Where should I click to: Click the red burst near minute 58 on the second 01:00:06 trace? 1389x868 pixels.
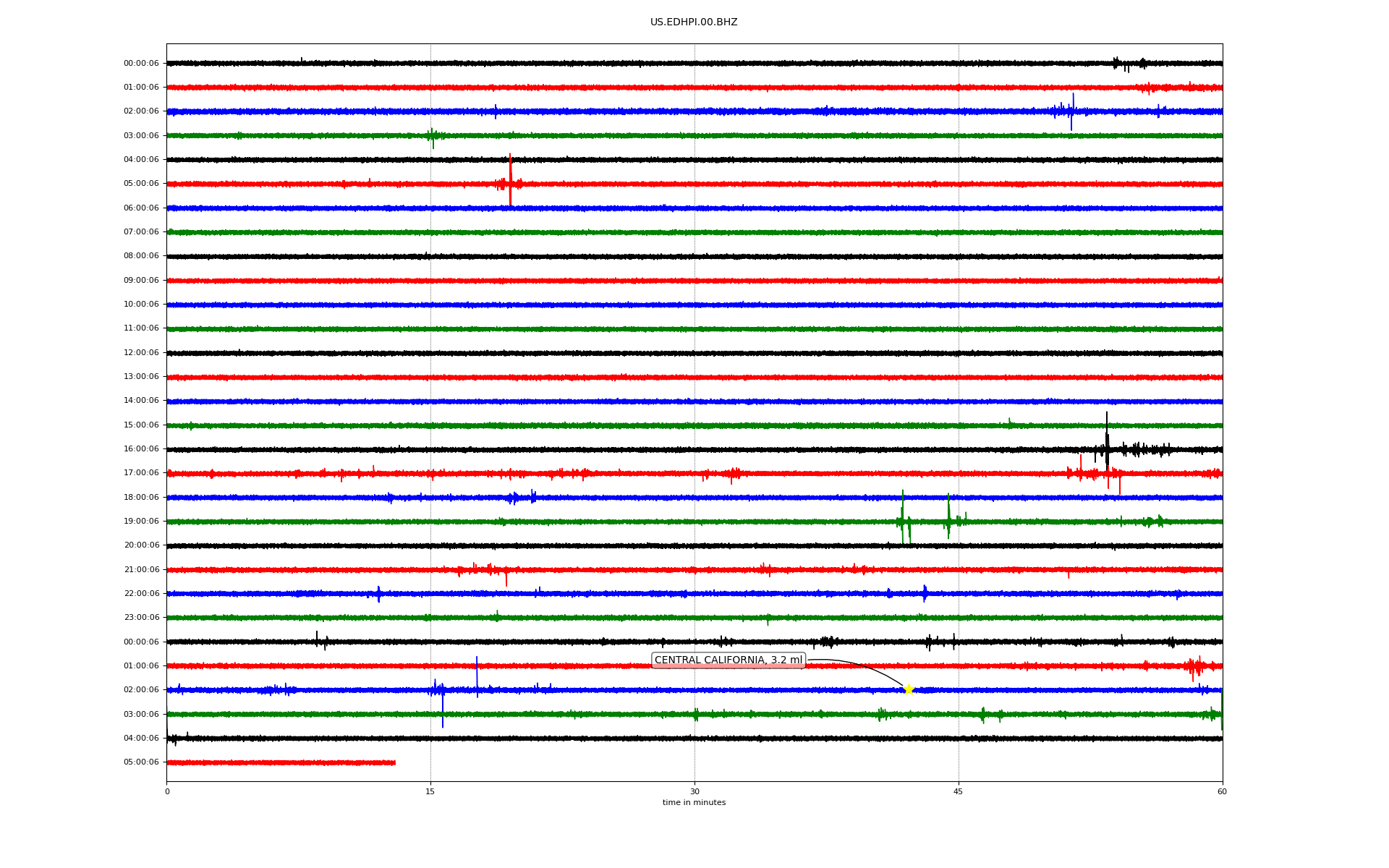[x=1194, y=666]
